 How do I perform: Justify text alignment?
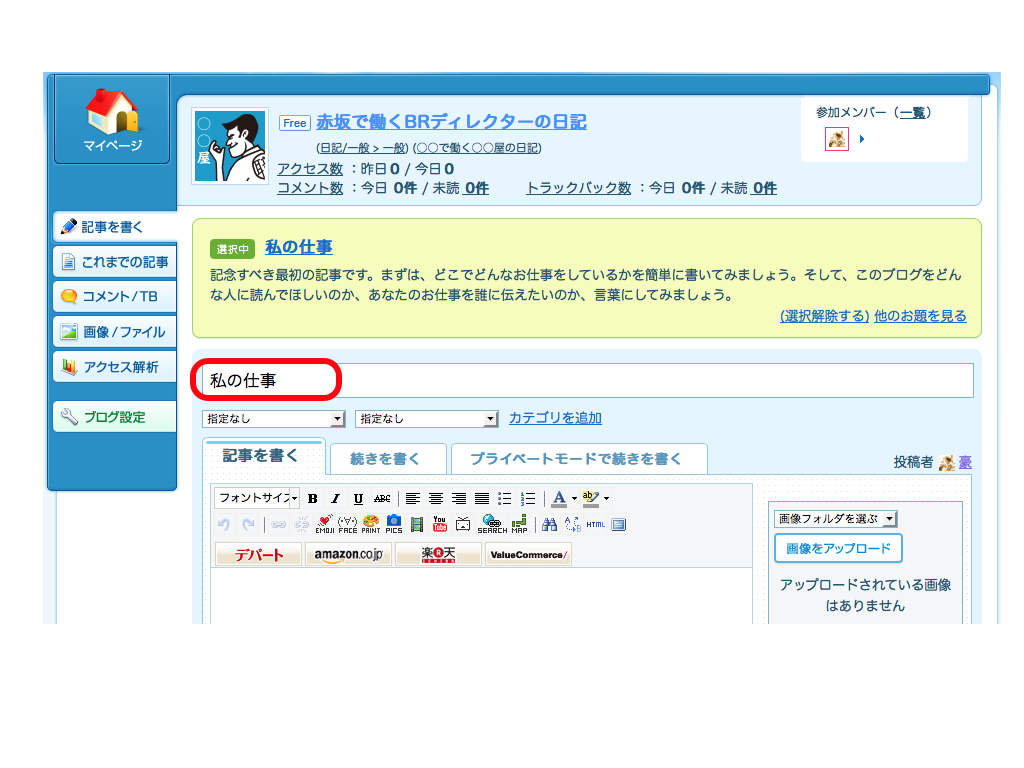[482, 498]
